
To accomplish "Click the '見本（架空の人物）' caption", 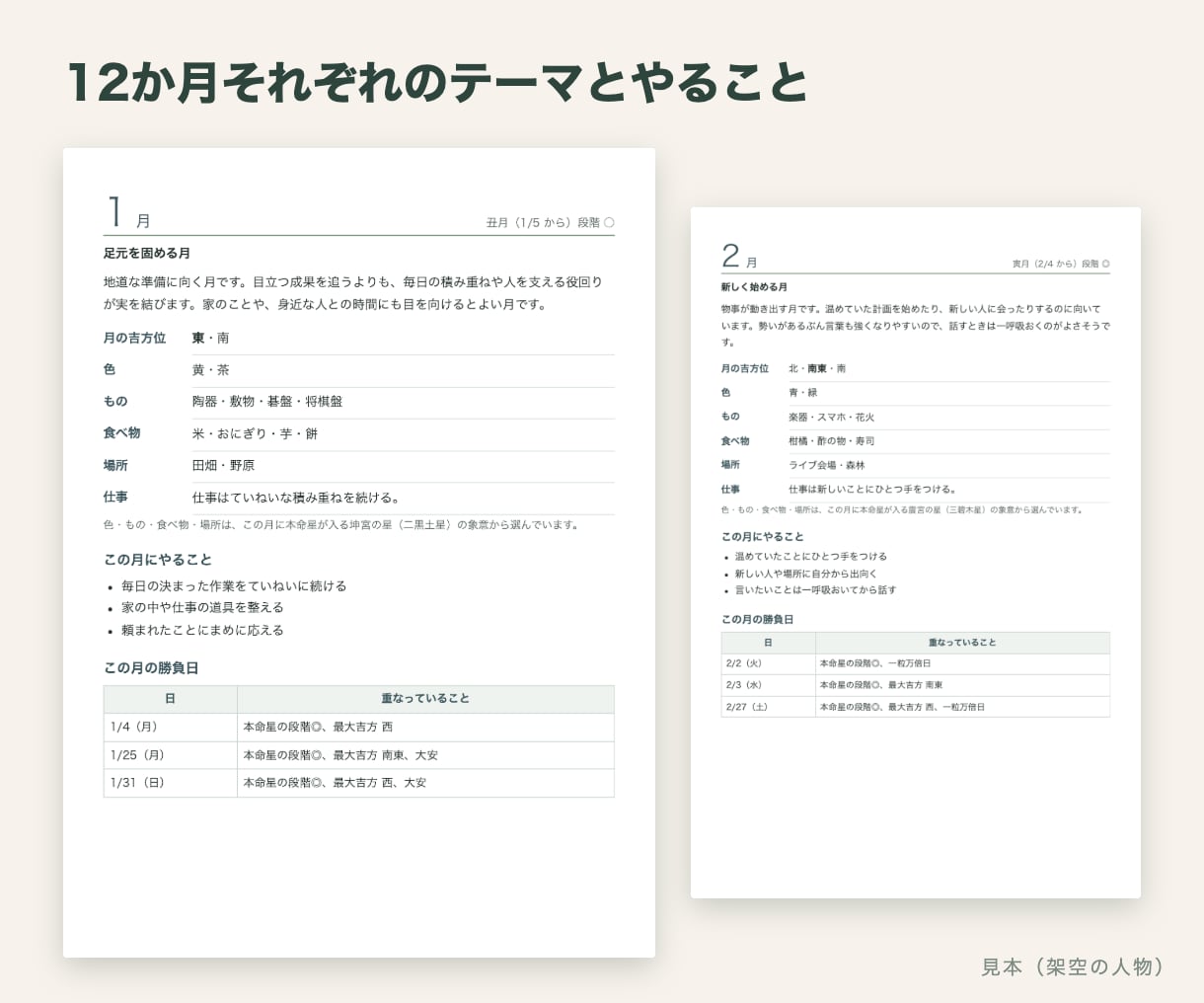I will coord(1074,966).
